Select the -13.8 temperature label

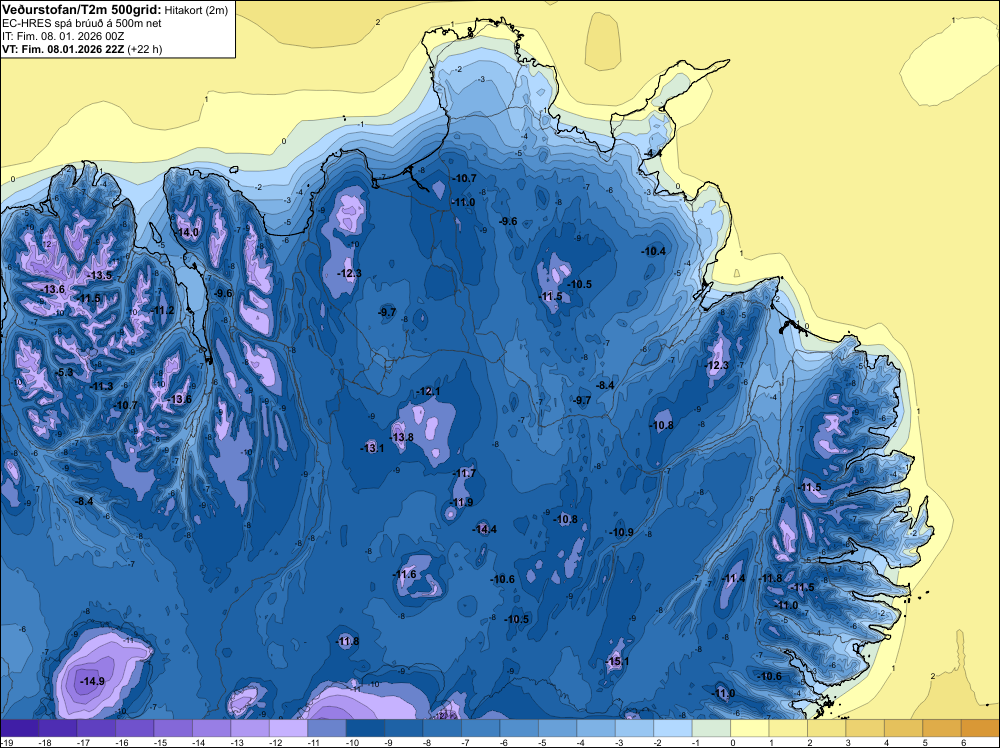402,437
